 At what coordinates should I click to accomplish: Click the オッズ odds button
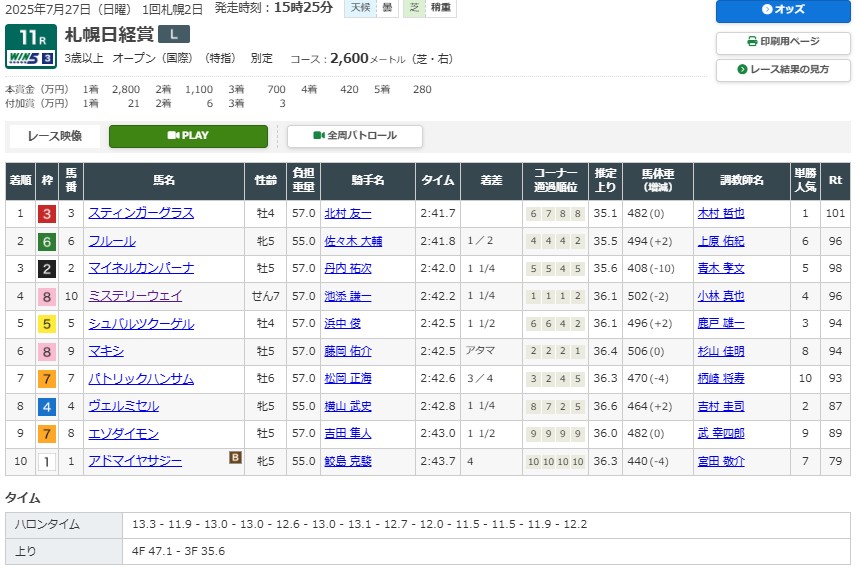(782, 10)
